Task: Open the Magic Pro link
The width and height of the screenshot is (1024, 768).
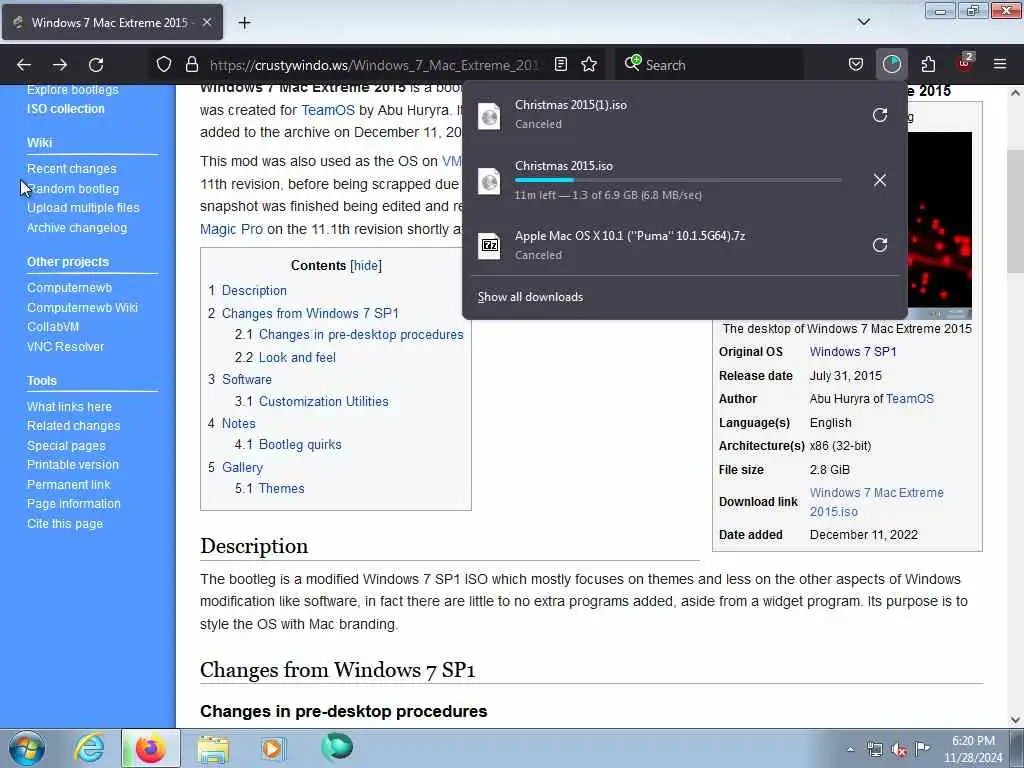Action: [x=231, y=229]
